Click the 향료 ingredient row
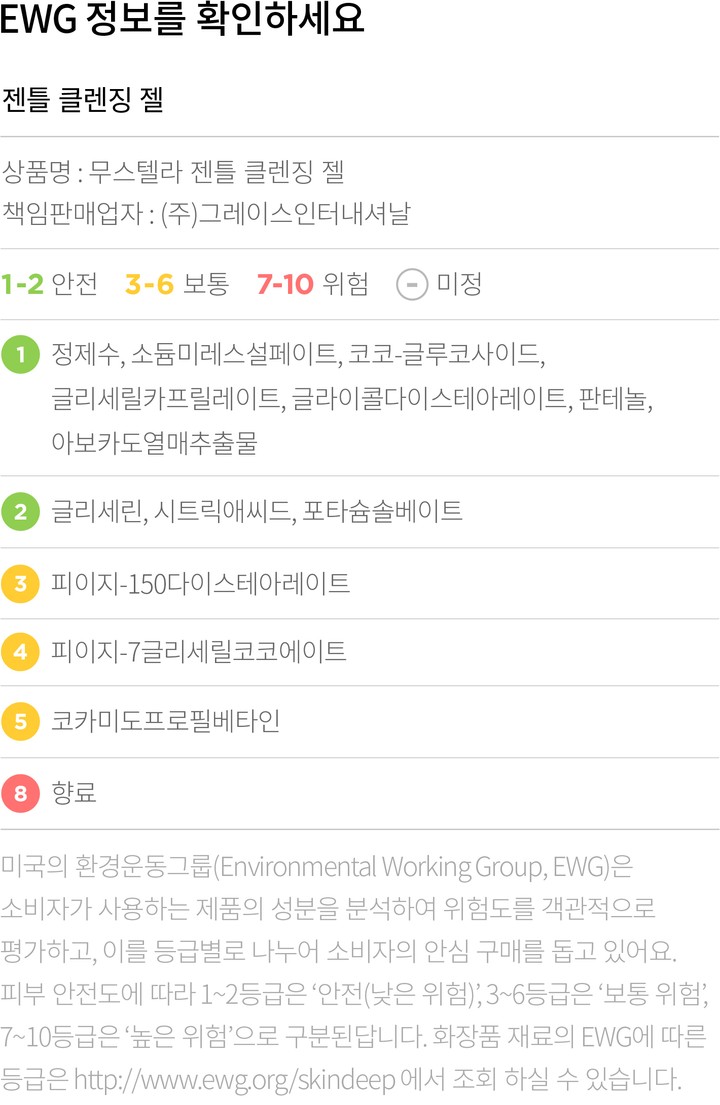The width and height of the screenshot is (720, 1105). (74, 793)
